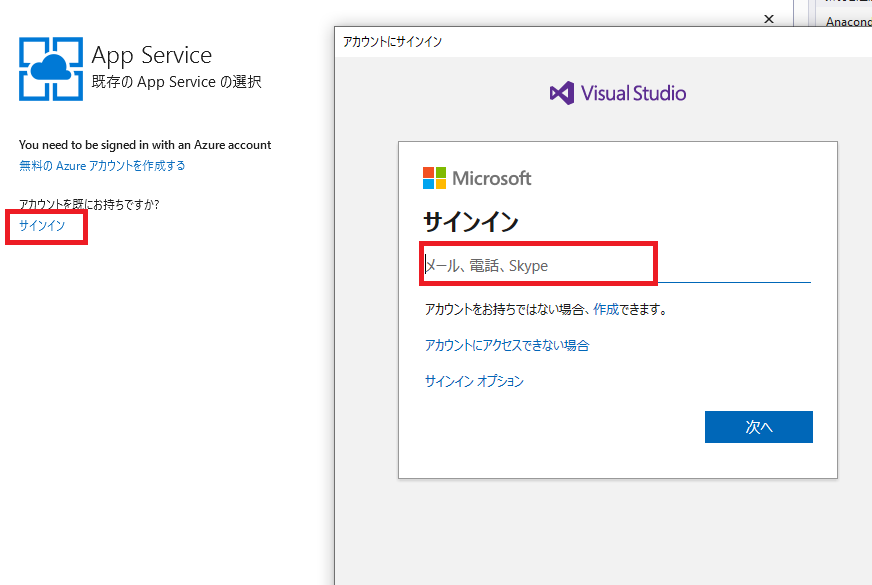Click the 'You need to be signed in' message
Screen dimensions: 872x585
[x=145, y=145]
